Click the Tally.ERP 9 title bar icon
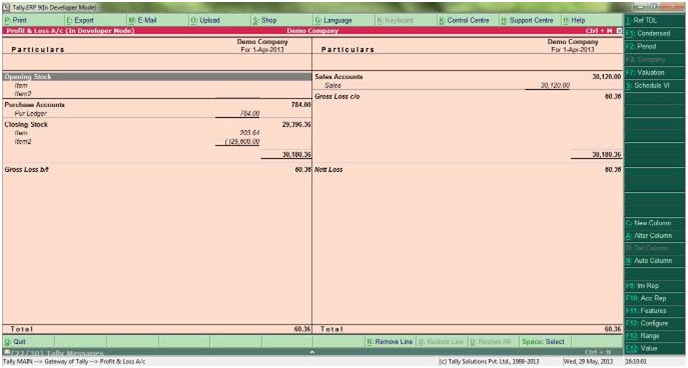The width and height of the screenshot is (688, 368). pos(6,7)
